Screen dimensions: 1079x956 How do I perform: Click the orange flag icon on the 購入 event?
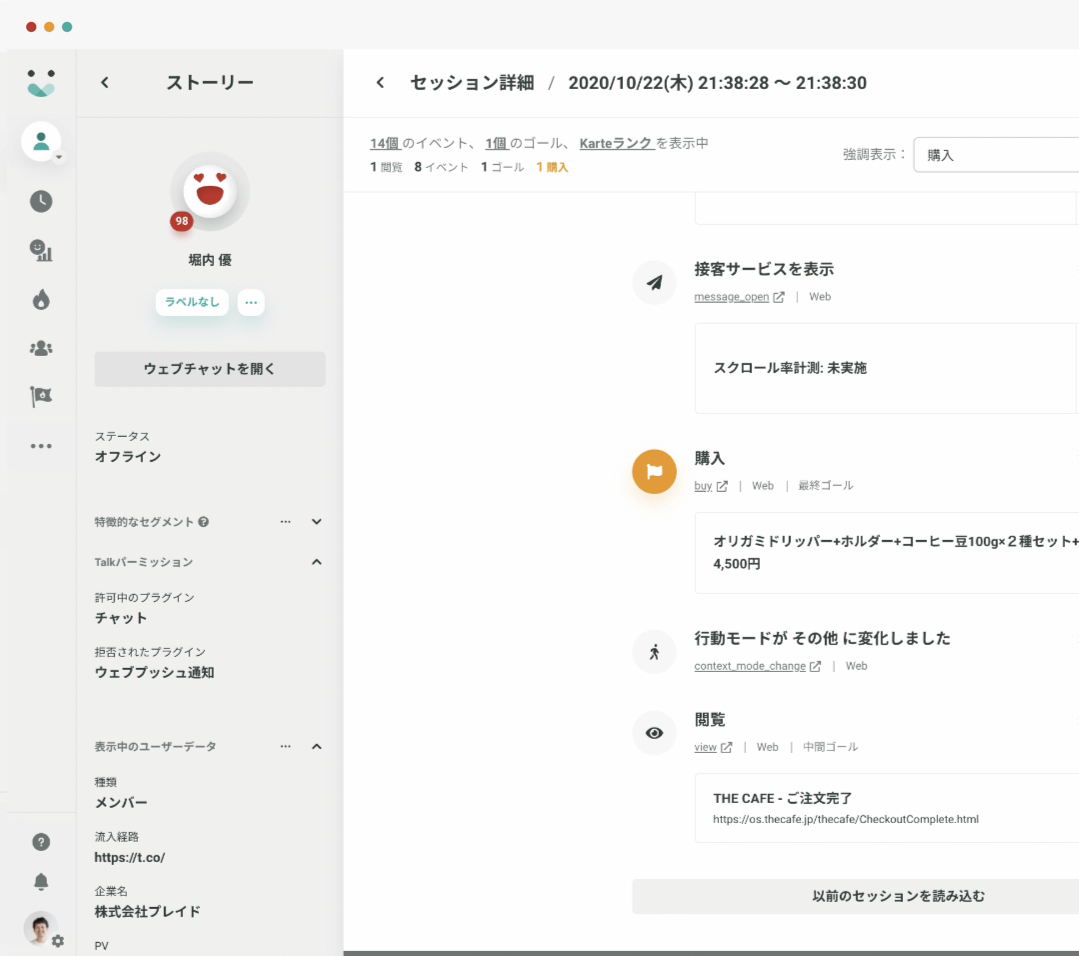pyautogui.click(x=654, y=471)
